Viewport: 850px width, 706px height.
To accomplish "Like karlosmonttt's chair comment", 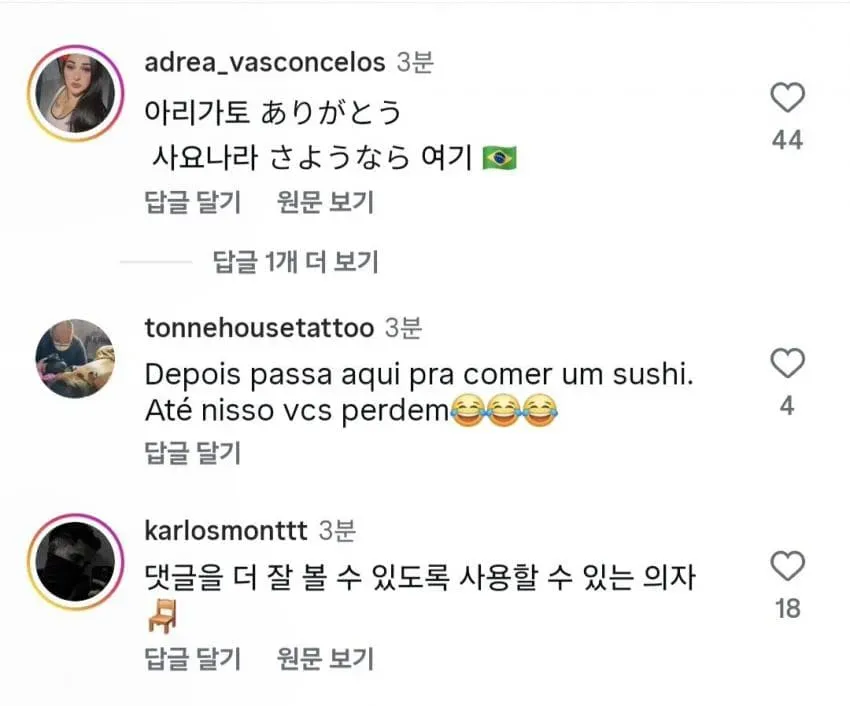I will (787, 566).
